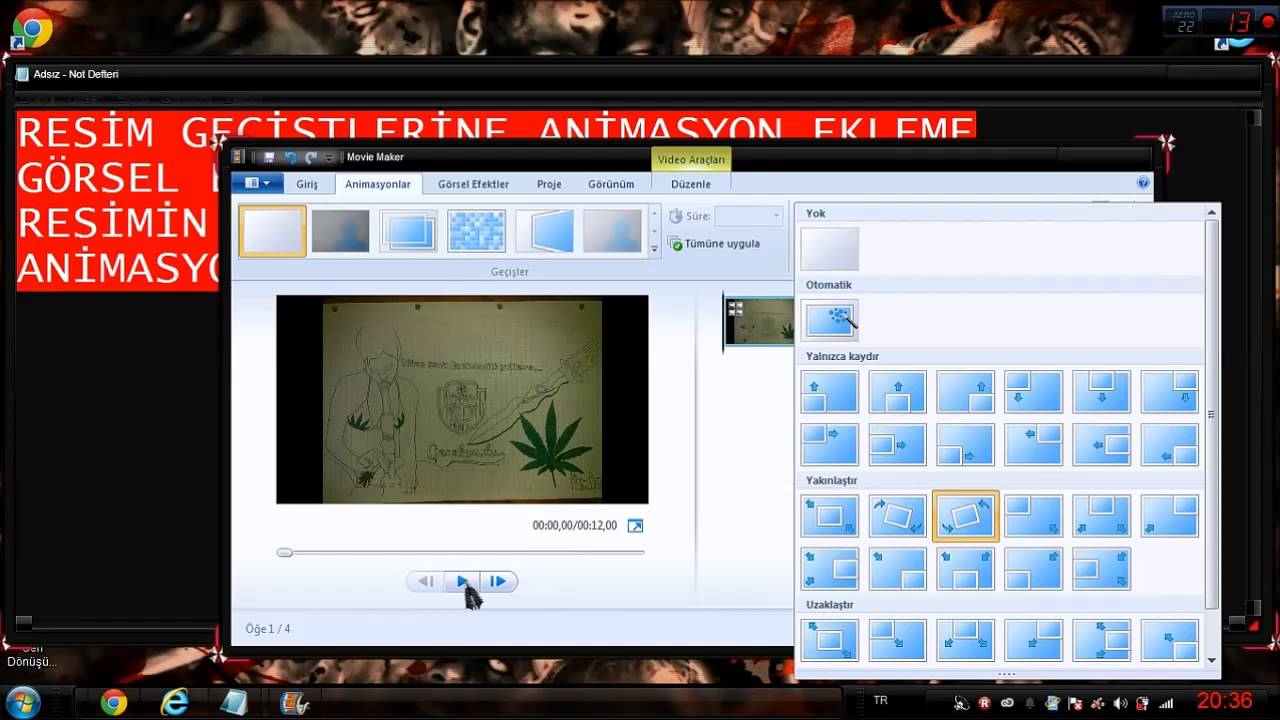Click the TR language indicator
1280x720 pixels.
tap(881, 701)
